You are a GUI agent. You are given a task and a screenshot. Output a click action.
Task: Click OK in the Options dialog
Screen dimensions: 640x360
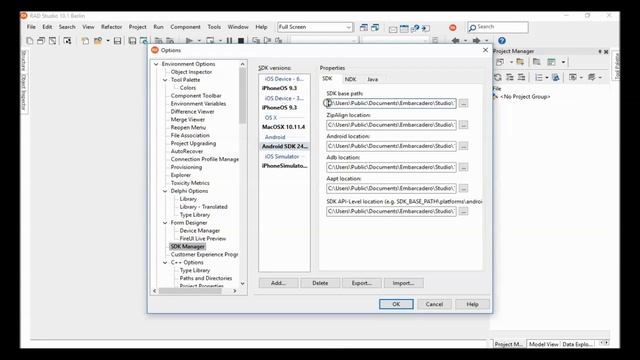[396, 304]
